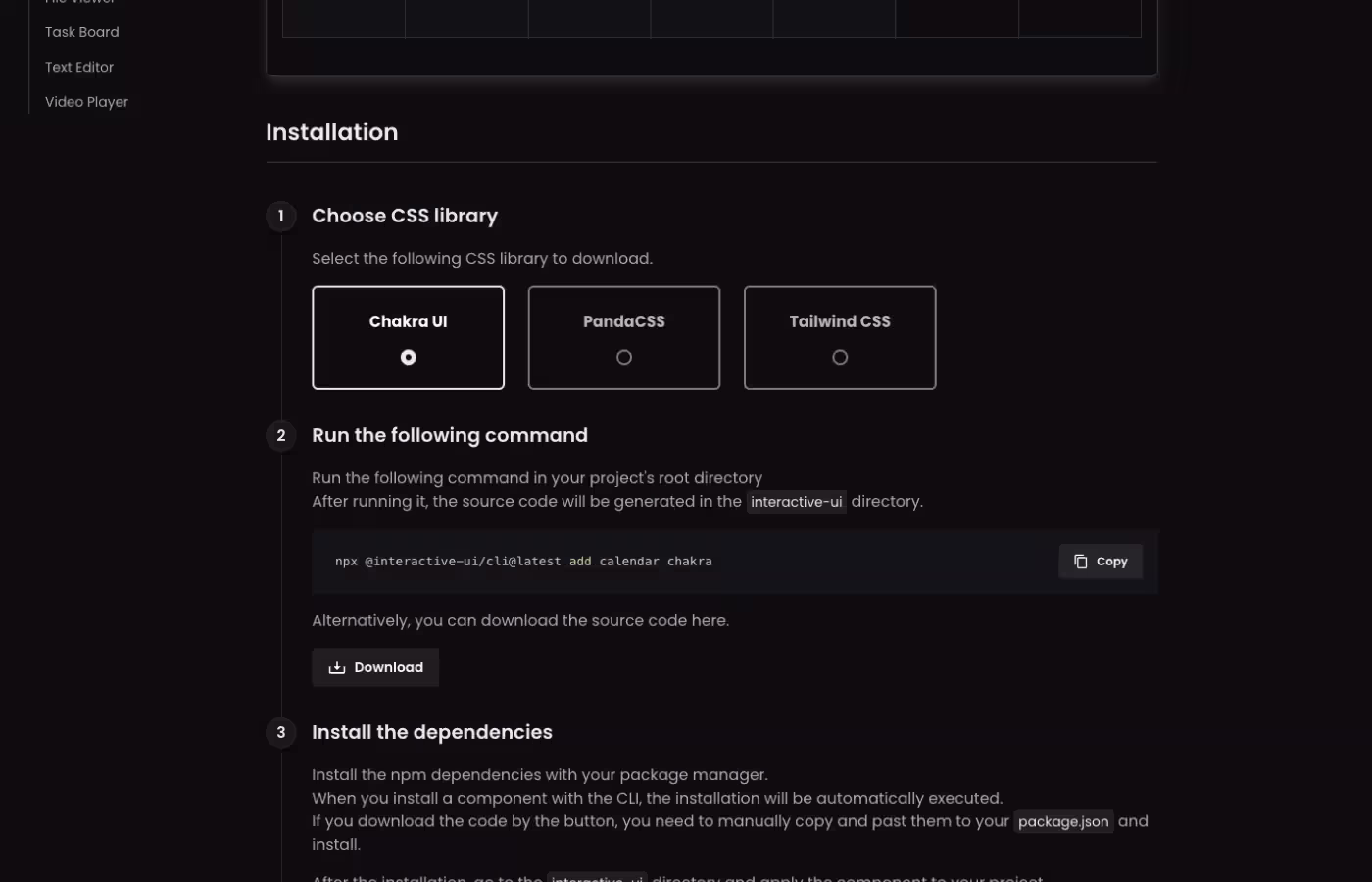
Task: Click the radio circle under PandaCSS
Action: click(x=624, y=357)
